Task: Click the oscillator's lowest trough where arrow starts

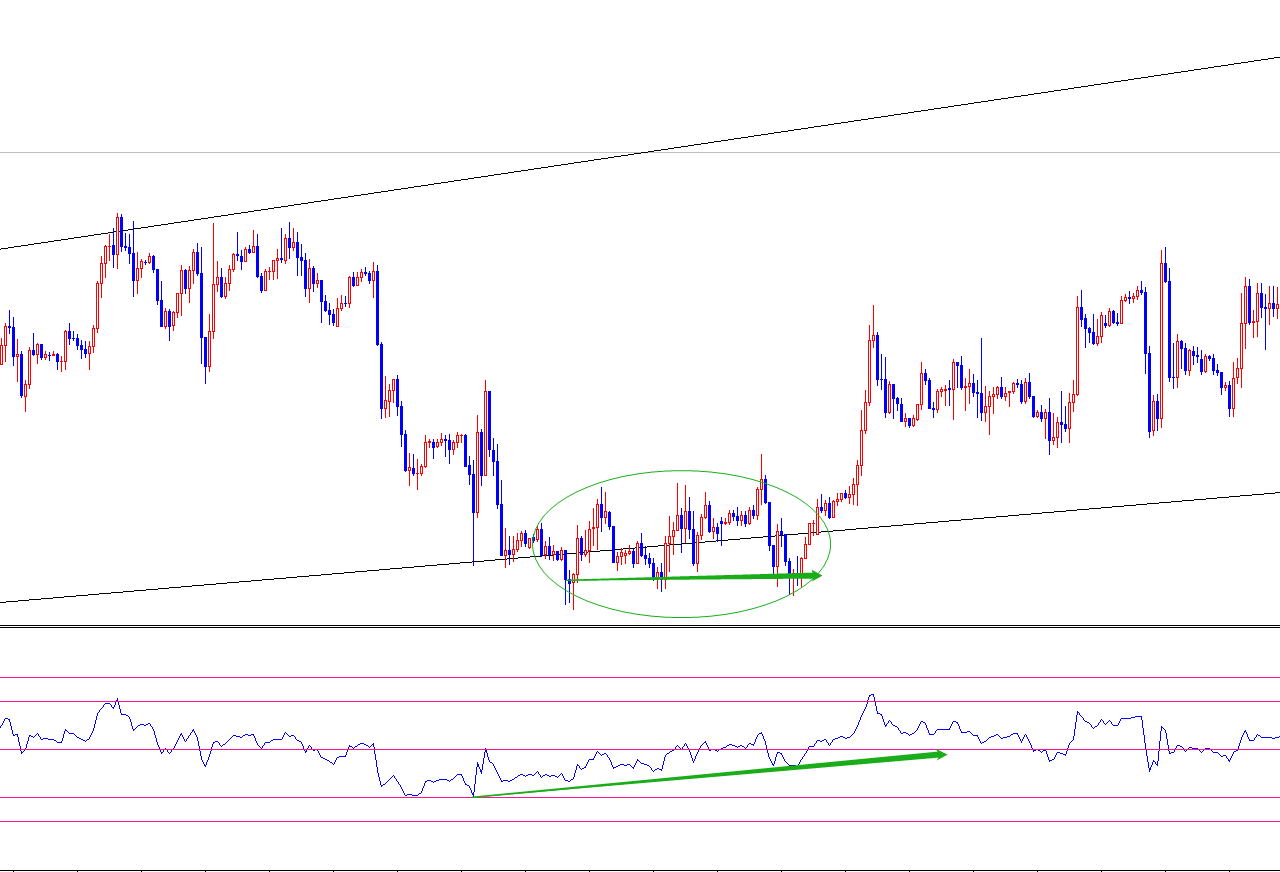Action: (473, 796)
